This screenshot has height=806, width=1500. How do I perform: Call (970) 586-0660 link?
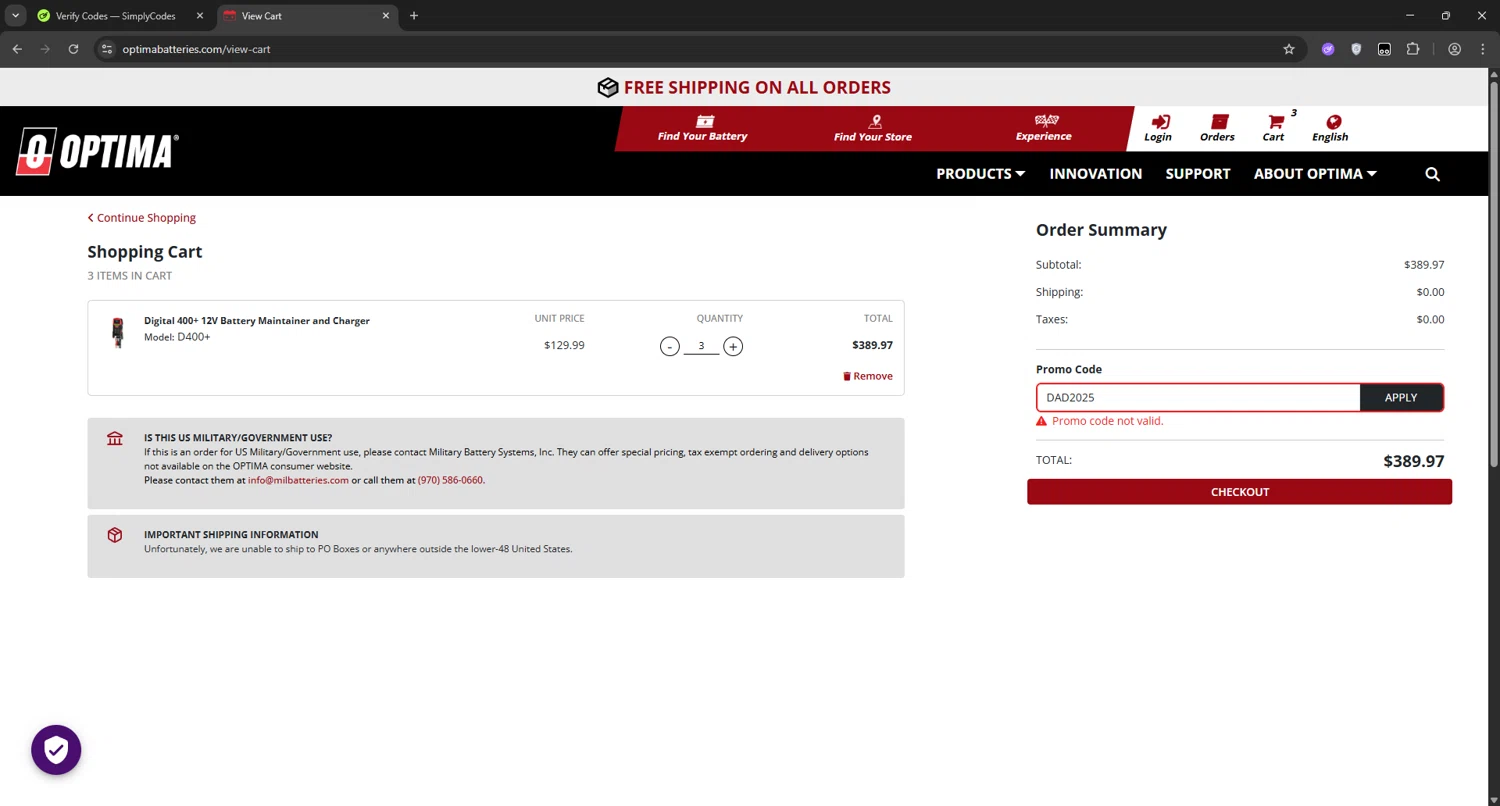coord(450,480)
